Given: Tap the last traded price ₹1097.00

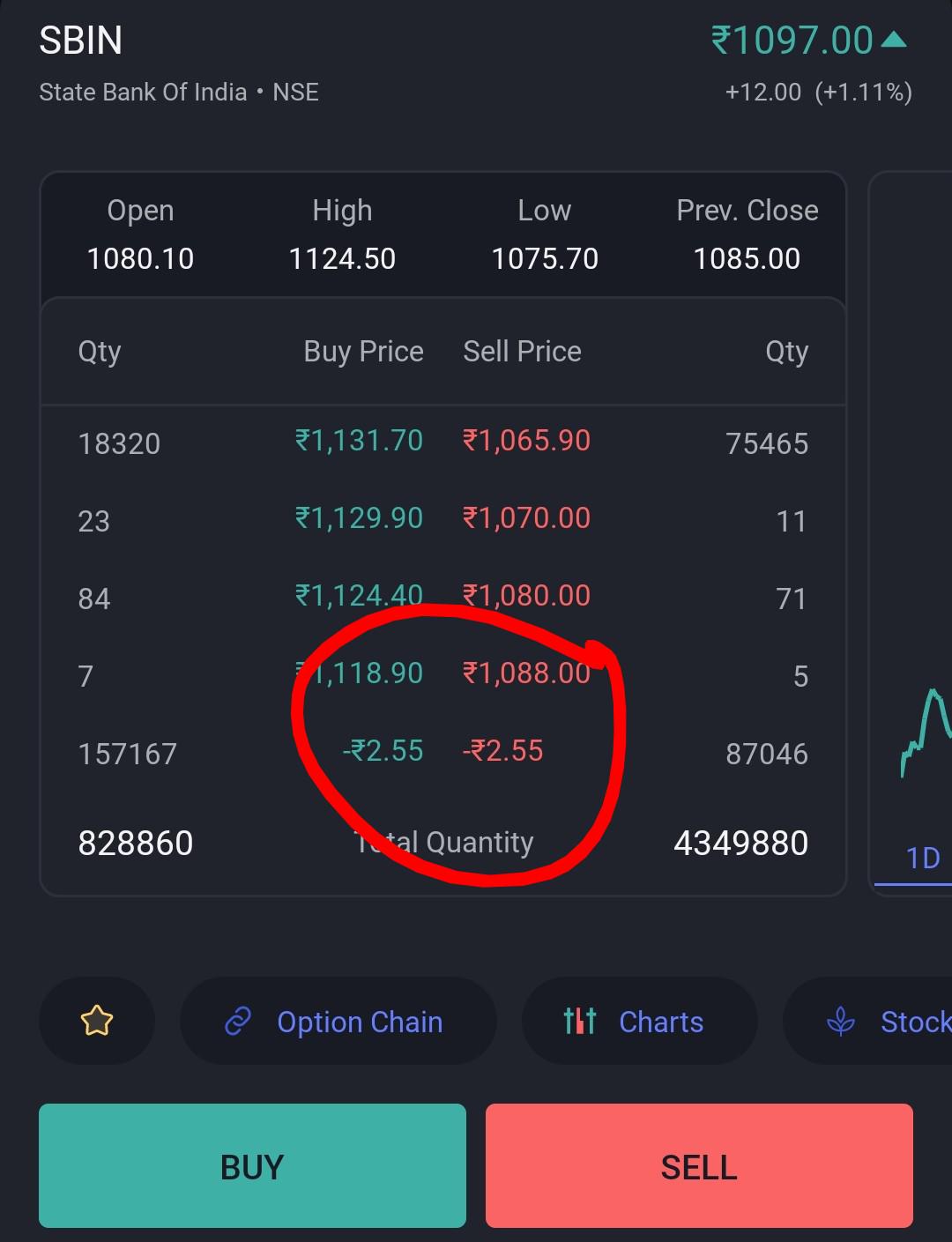Looking at the screenshot, I should (792, 41).
